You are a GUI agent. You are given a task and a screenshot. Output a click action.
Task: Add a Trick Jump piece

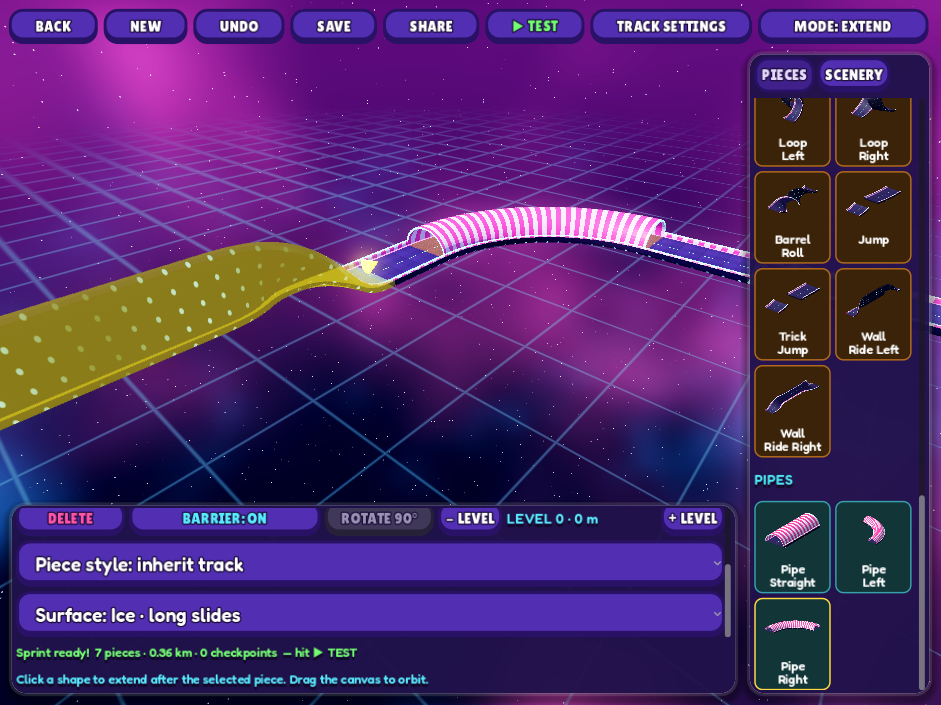pyautogui.click(x=792, y=314)
